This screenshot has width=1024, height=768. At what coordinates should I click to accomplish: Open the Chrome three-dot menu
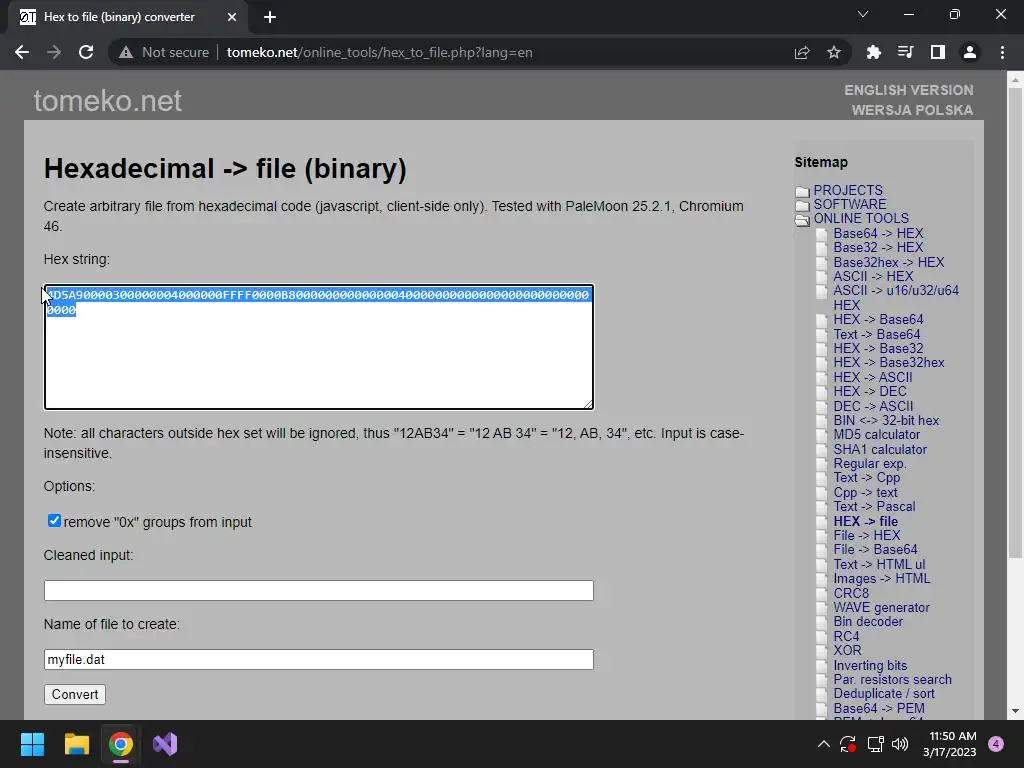pyautogui.click(x=1002, y=52)
